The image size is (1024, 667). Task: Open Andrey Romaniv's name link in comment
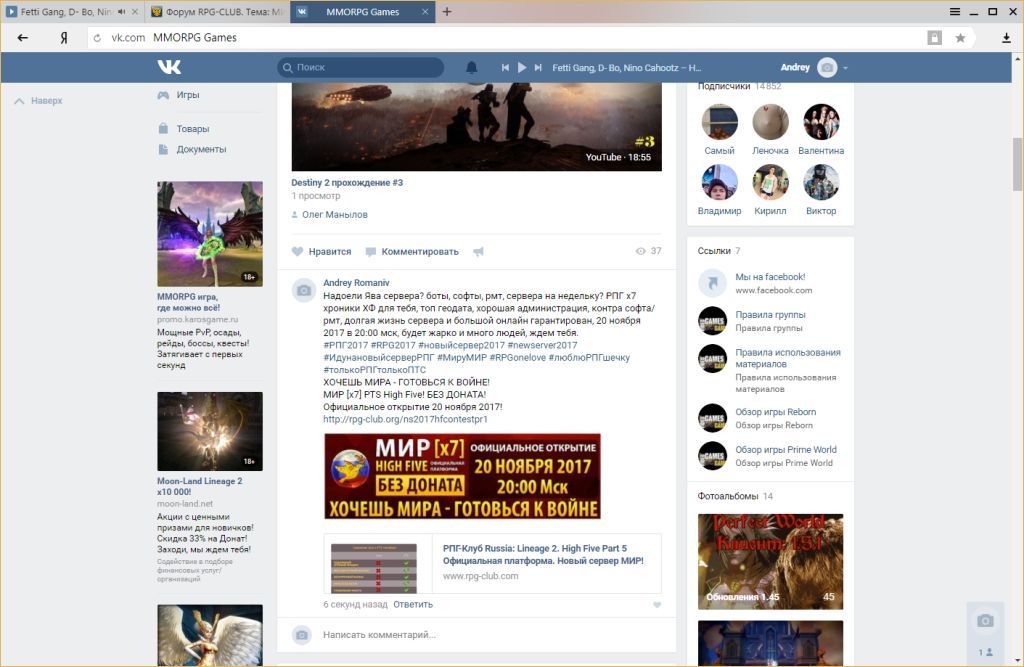(x=356, y=283)
